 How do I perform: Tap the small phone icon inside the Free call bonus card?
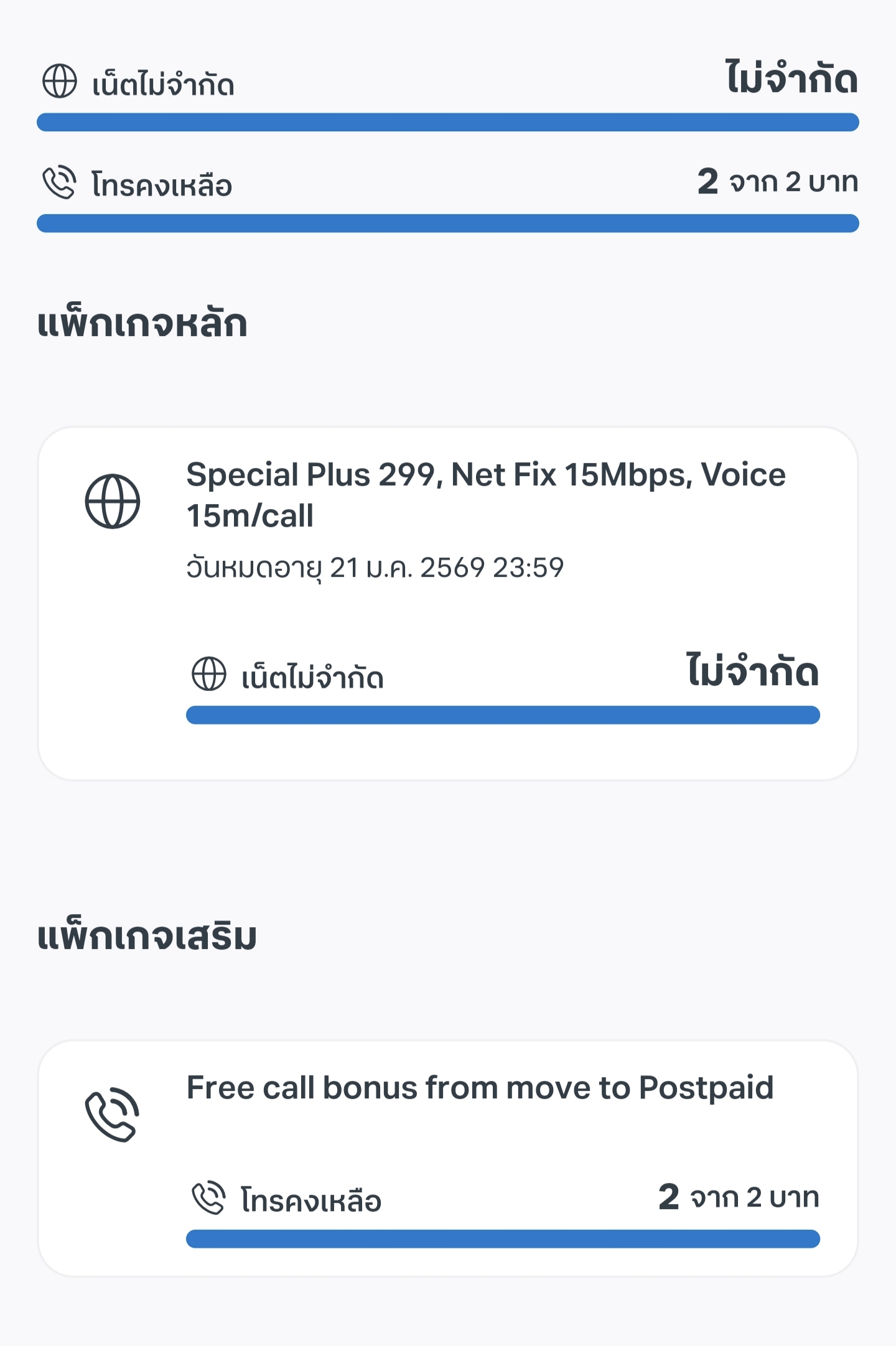point(208,1198)
